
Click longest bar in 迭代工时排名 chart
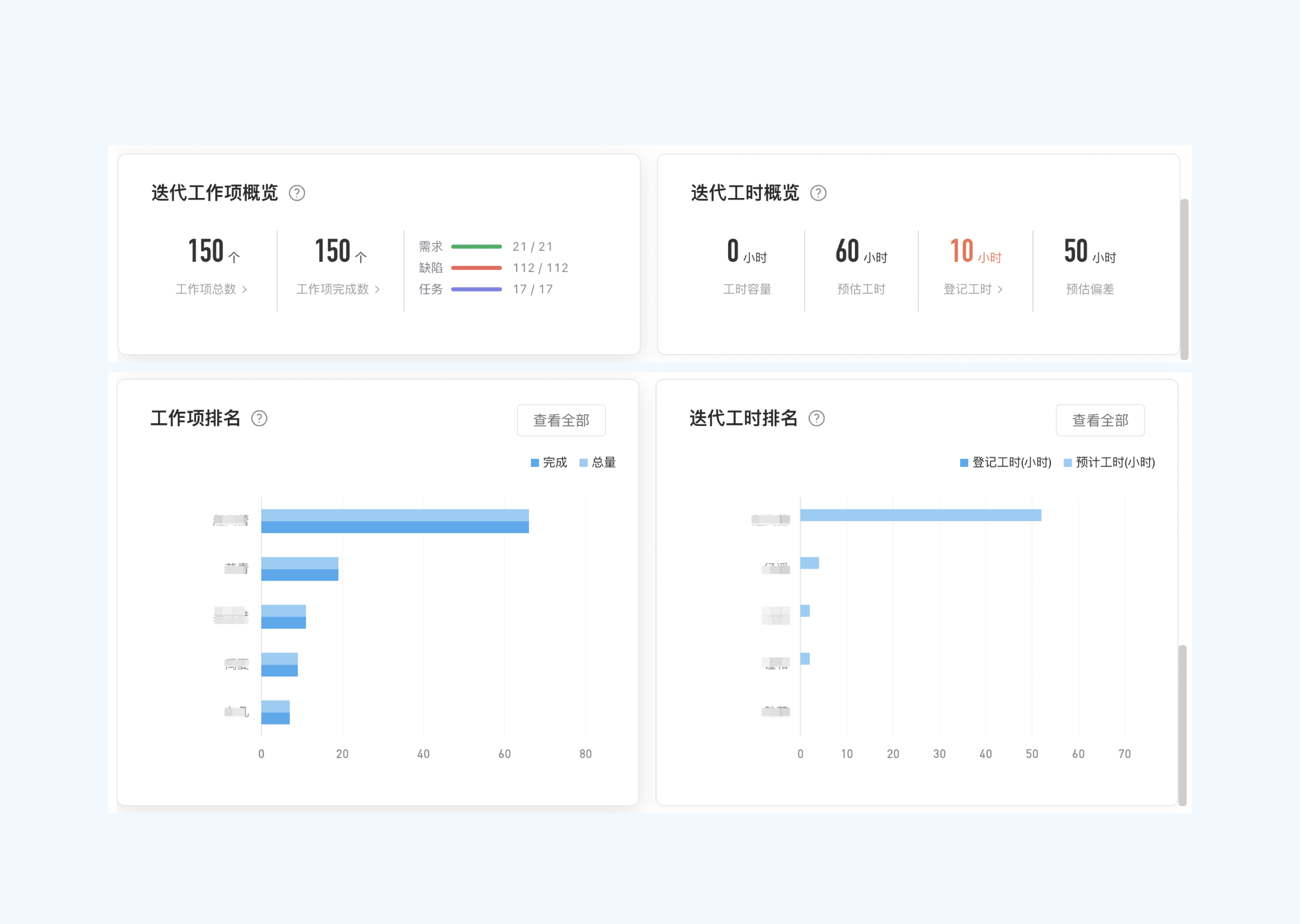[x=920, y=515]
